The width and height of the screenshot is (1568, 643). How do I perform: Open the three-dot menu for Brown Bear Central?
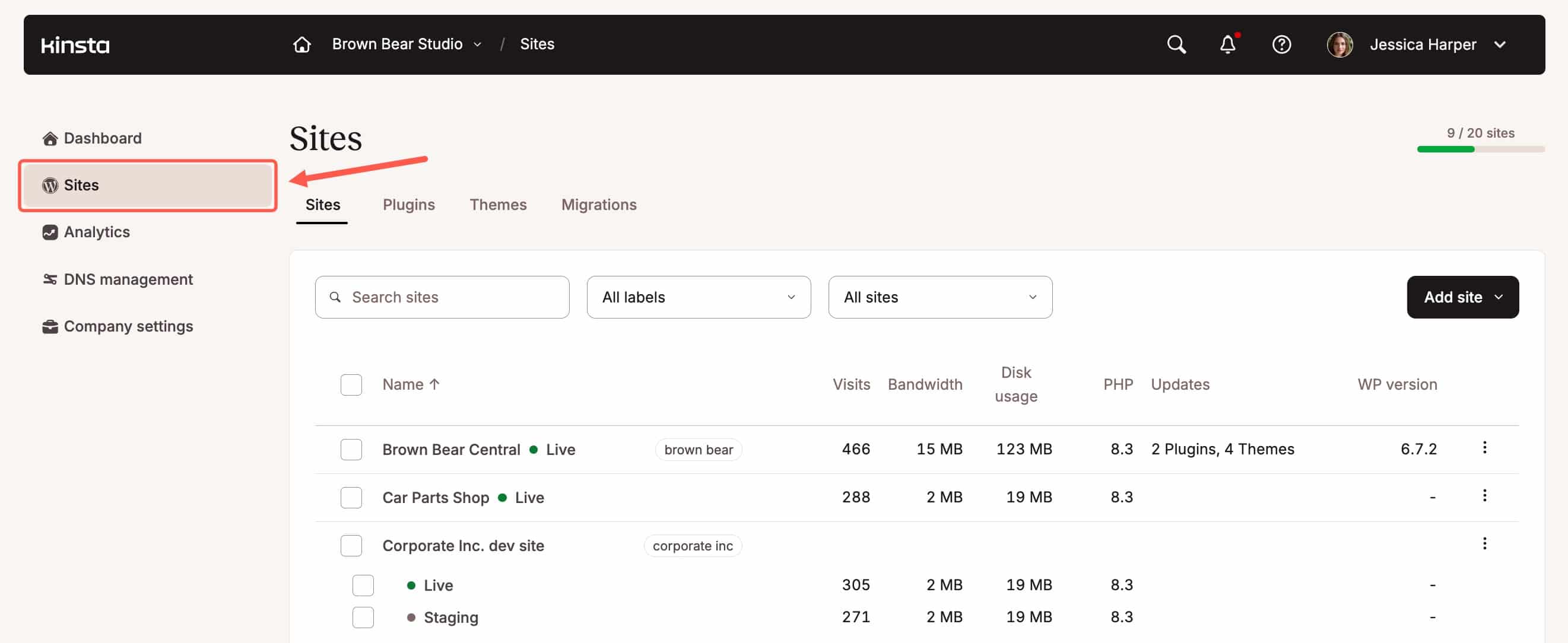(1484, 447)
